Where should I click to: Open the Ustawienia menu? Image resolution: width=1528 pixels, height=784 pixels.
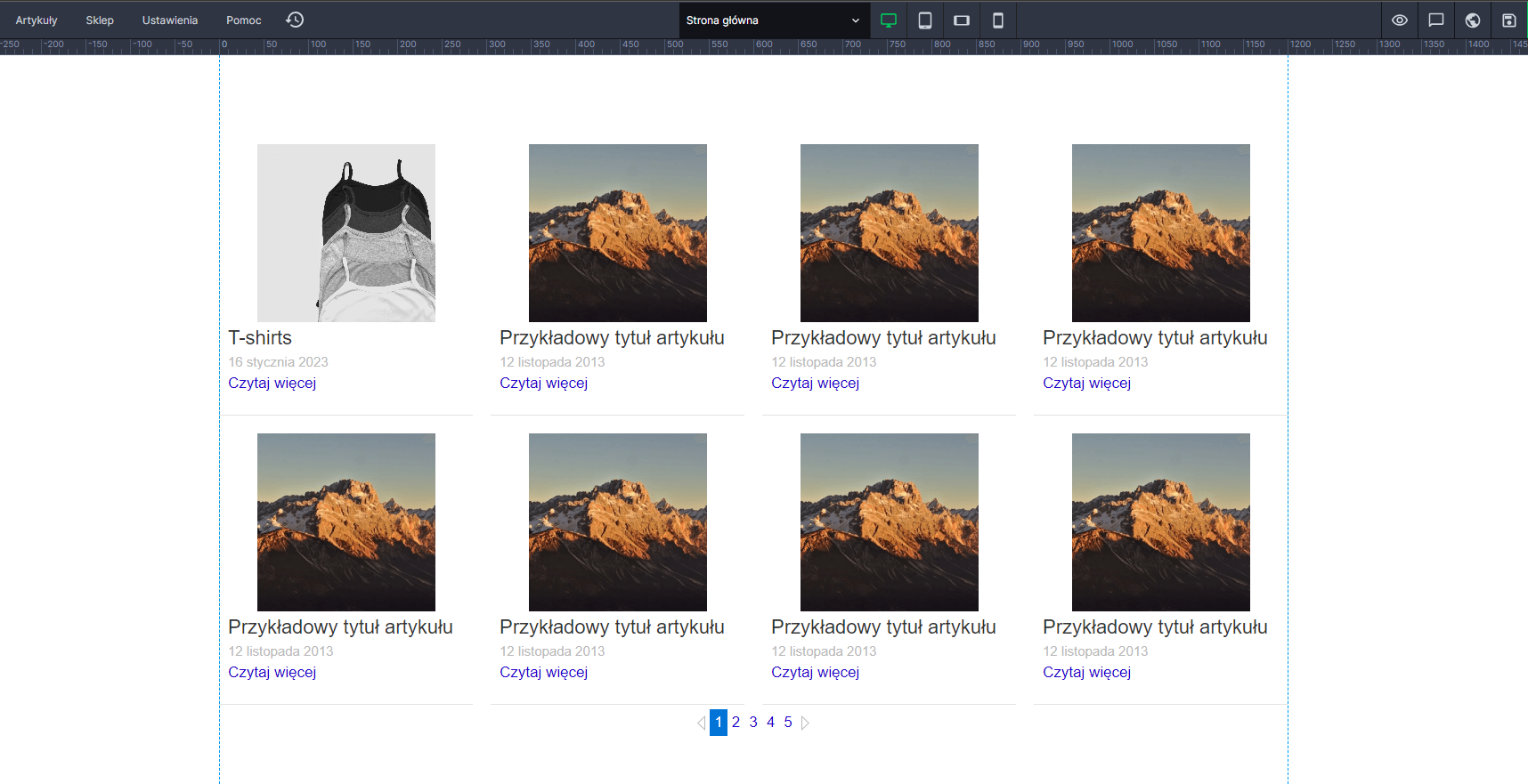[170, 20]
